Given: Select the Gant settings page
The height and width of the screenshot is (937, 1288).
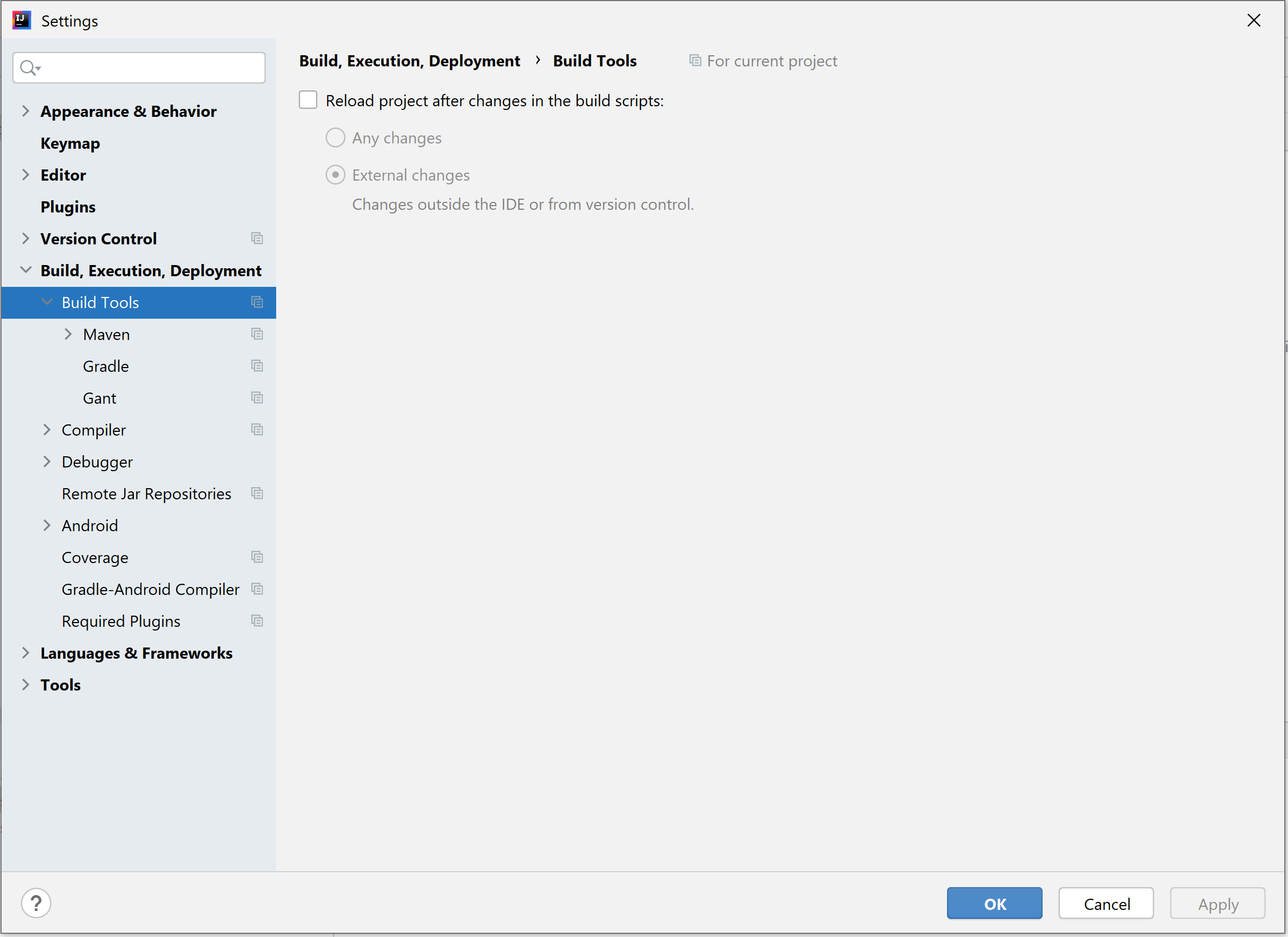Looking at the screenshot, I should coord(99,397).
